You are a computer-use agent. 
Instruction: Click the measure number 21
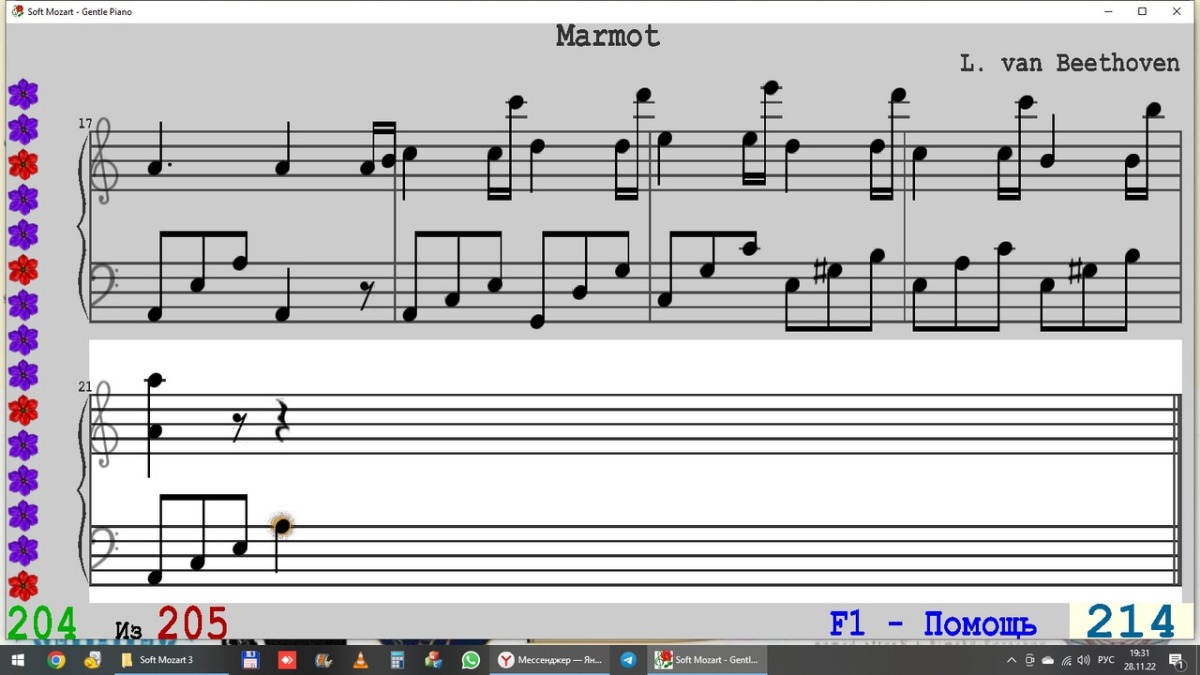[85, 387]
